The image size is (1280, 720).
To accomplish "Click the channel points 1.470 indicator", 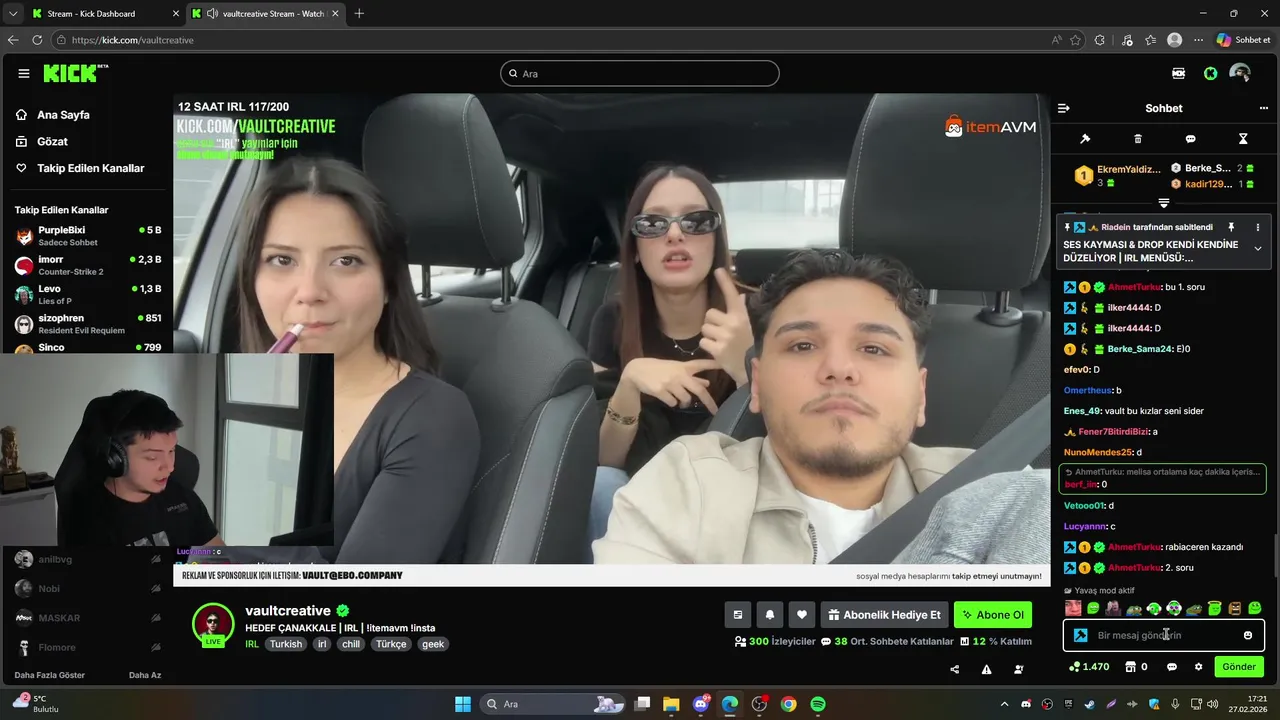I will tap(1089, 667).
